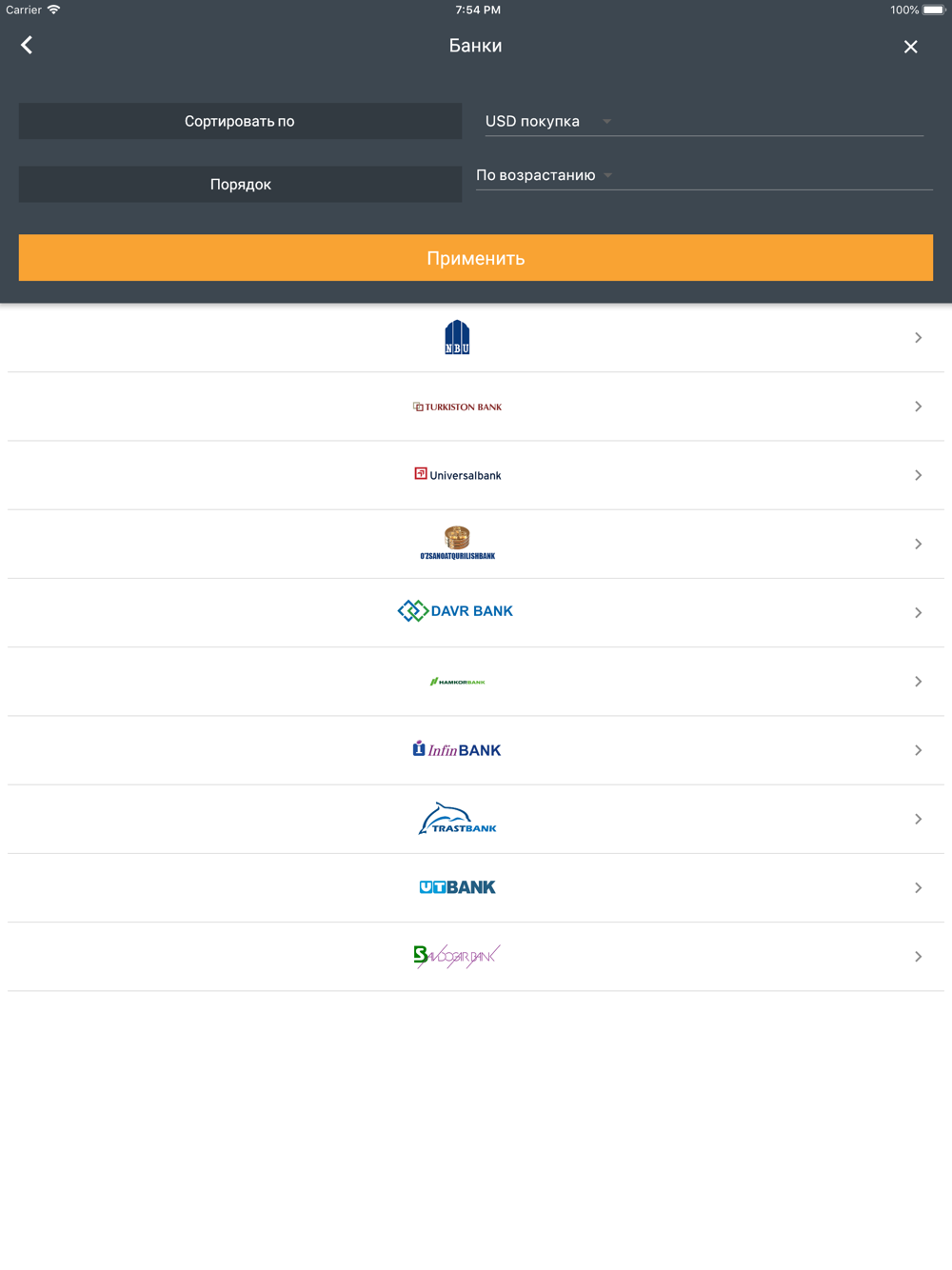Click the Сортировать по label button
The image size is (952, 1270).
(x=240, y=121)
